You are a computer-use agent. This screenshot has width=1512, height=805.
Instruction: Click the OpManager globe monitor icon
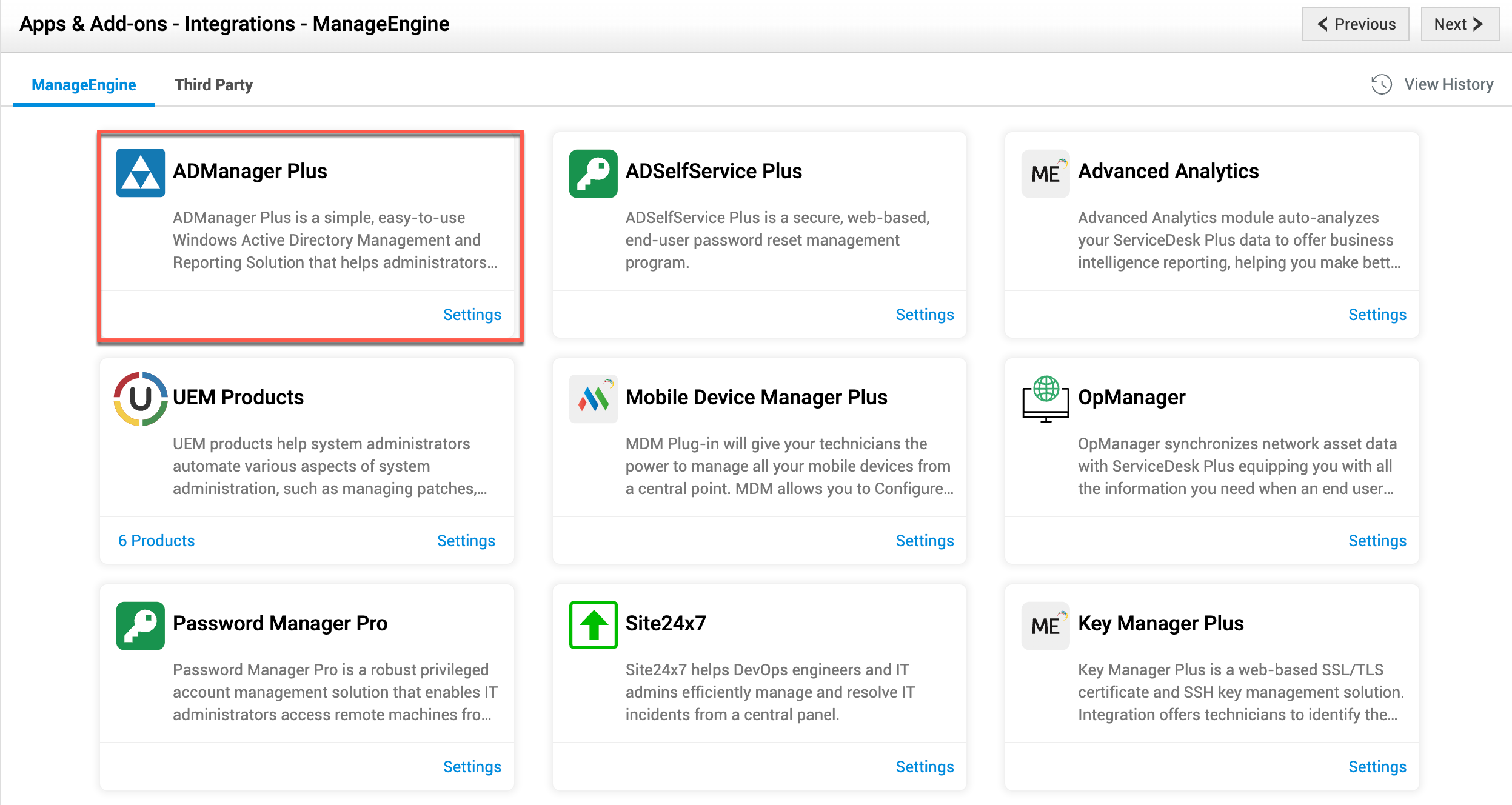coord(1045,399)
